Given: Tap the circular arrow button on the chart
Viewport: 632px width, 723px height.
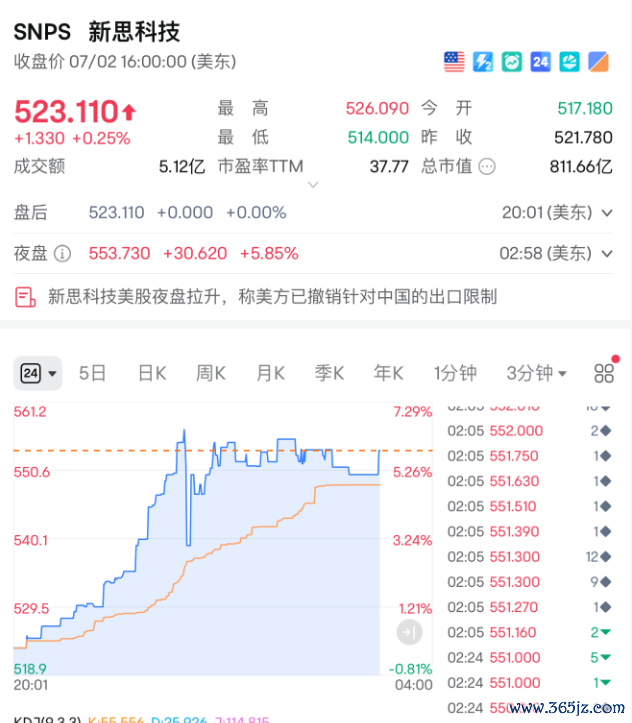Looking at the screenshot, I should 409,632.
